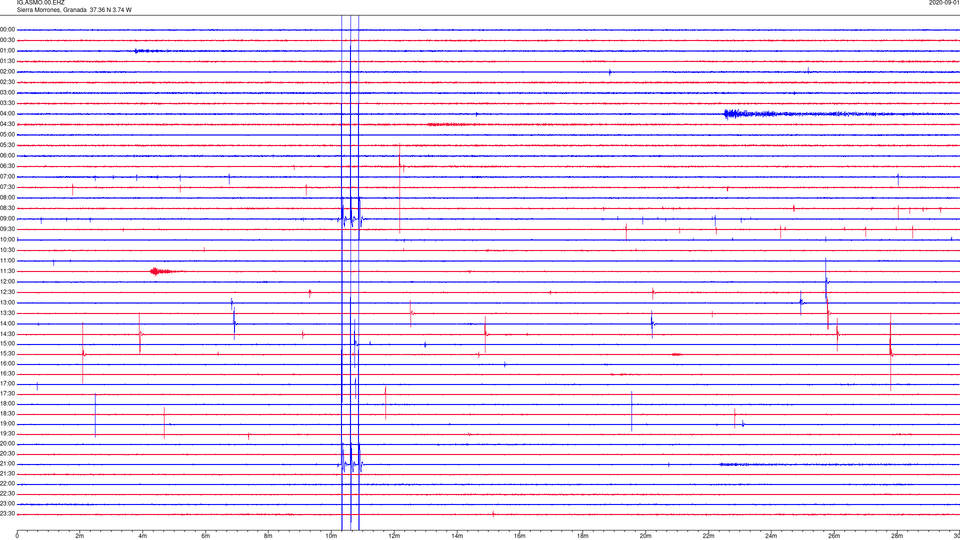960x540 pixels.
Task: Click the 18:00 trace label
Action: pos(7,404)
